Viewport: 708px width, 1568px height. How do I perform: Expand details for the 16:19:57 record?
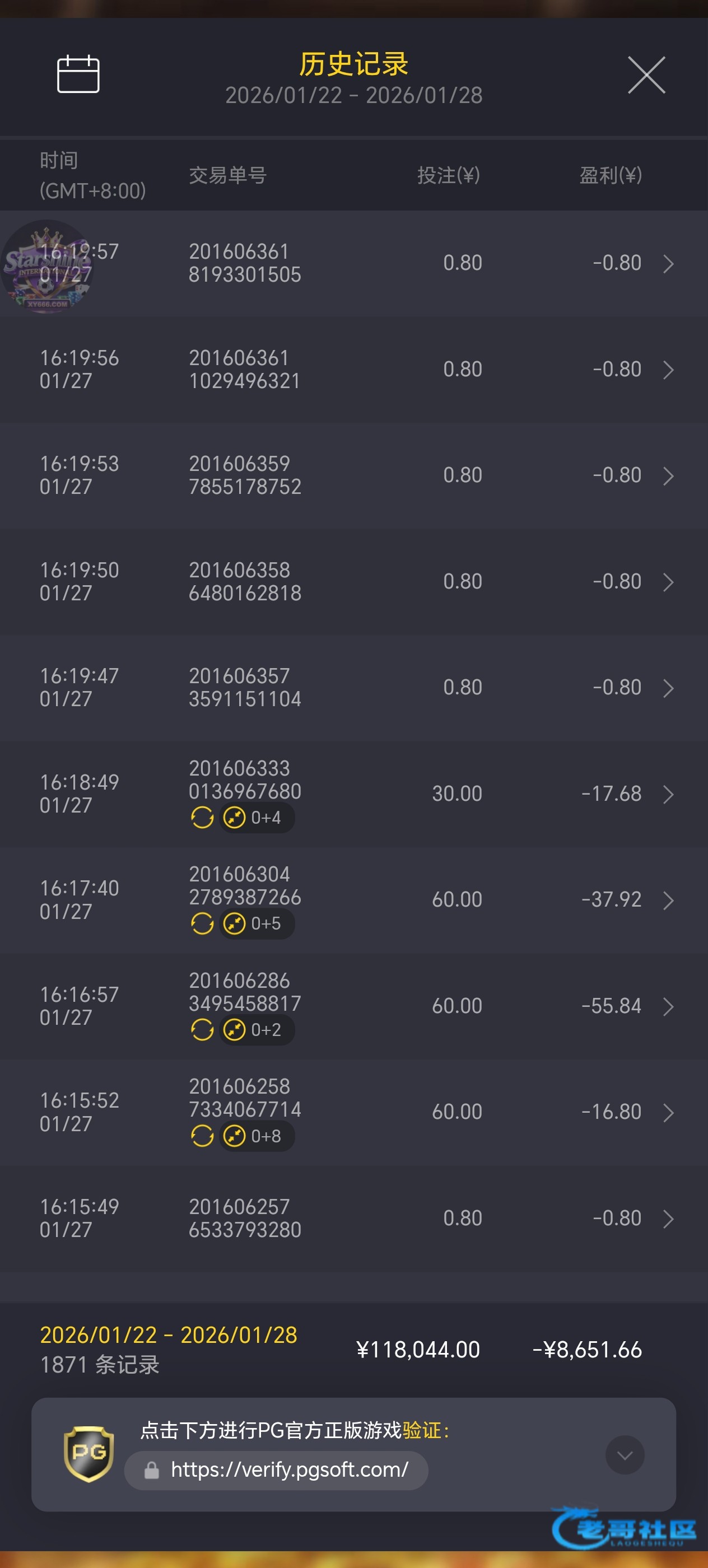pos(668,264)
